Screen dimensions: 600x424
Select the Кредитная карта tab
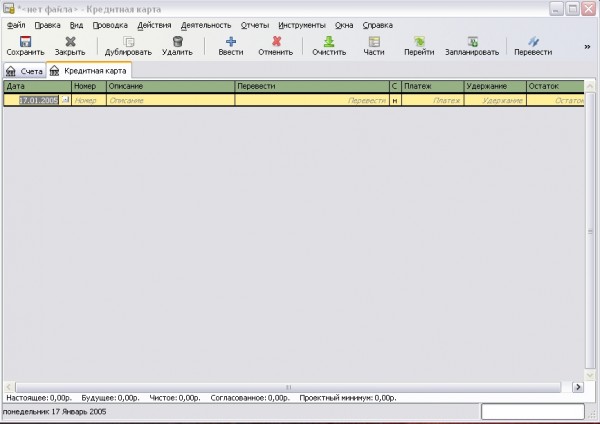tap(90, 71)
